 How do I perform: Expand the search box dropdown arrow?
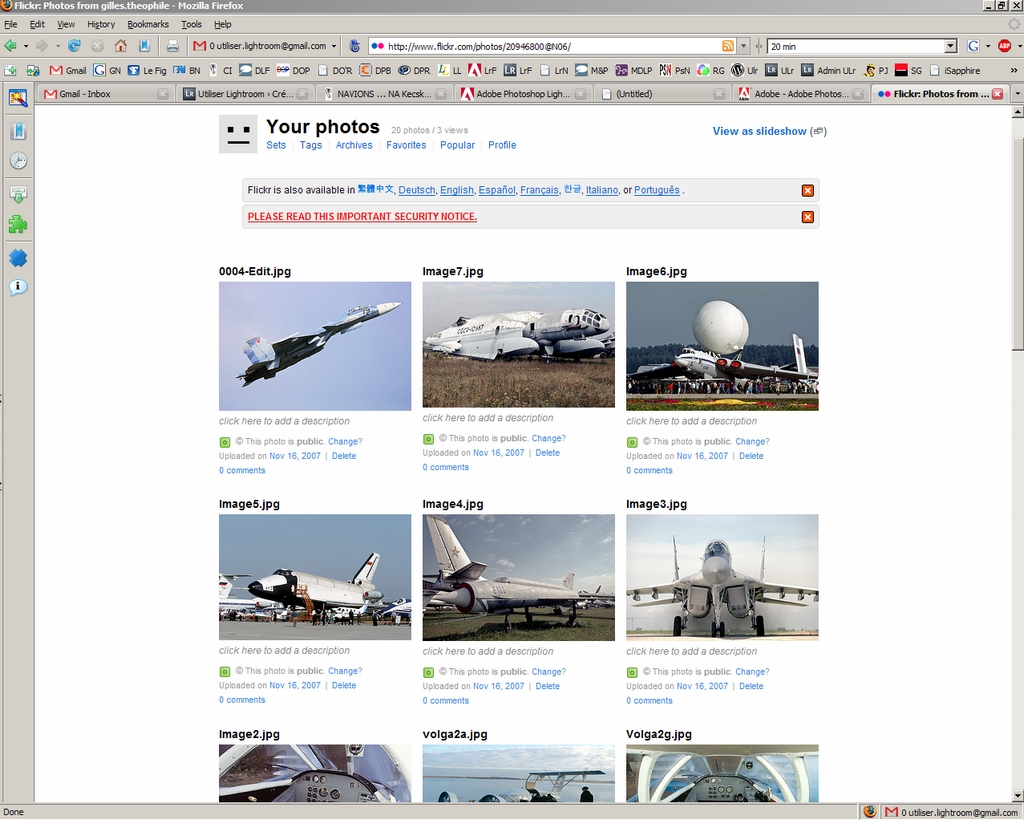click(x=950, y=46)
